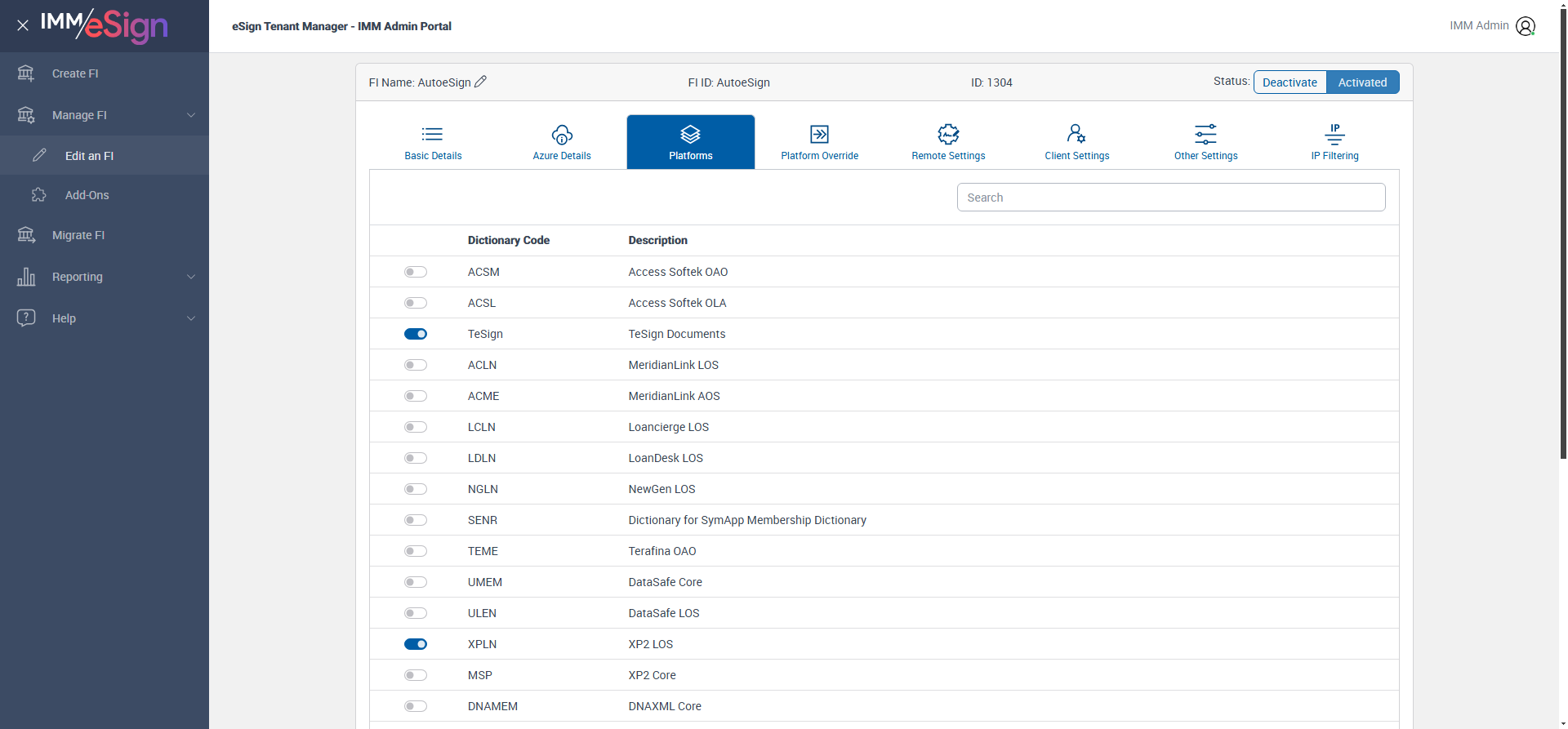Enable the ACLN MeridianLink LOS toggle
The image size is (1568, 729).
[416, 365]
